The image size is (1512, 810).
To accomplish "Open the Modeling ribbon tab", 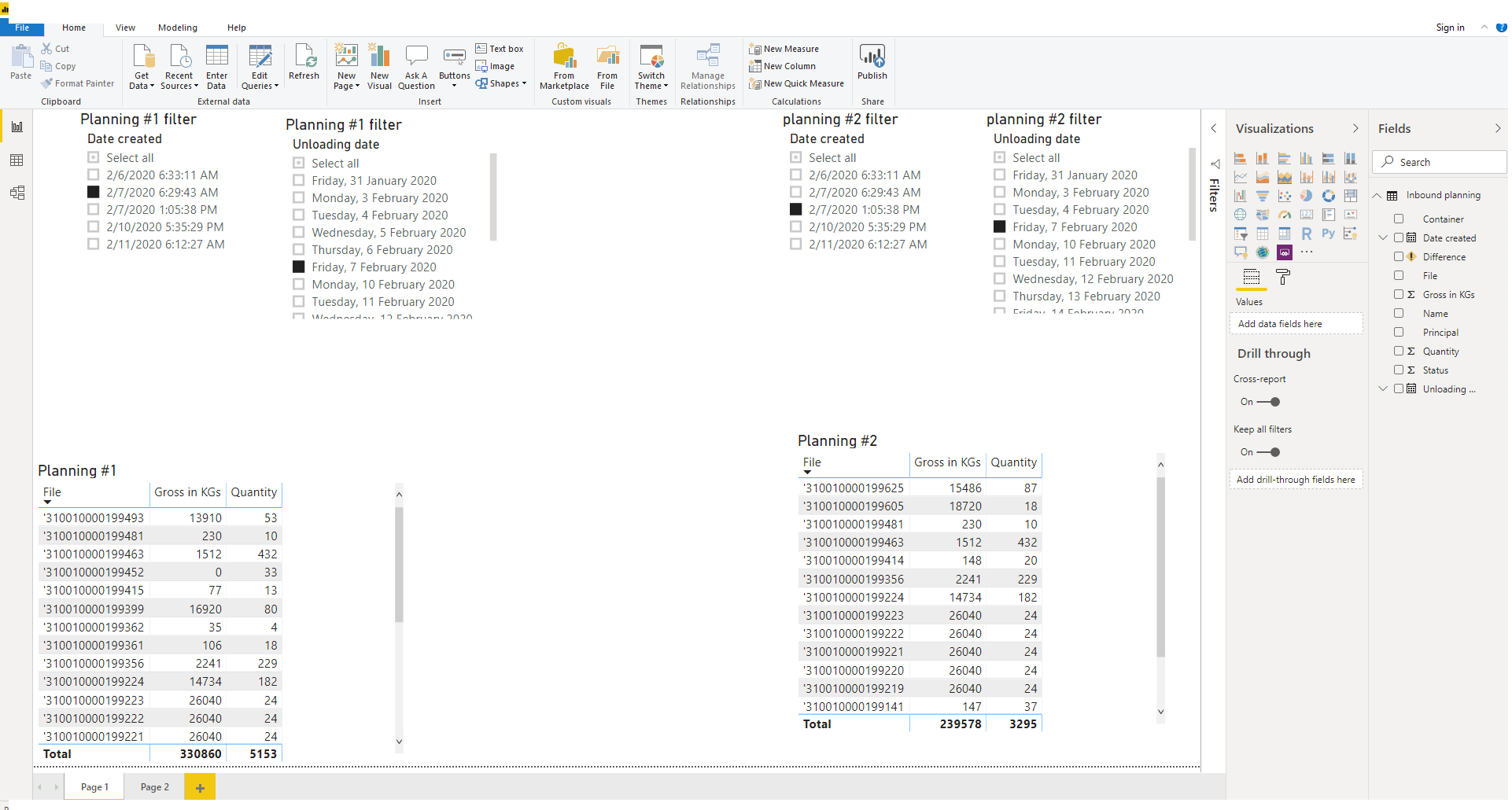I will point(178,28).
